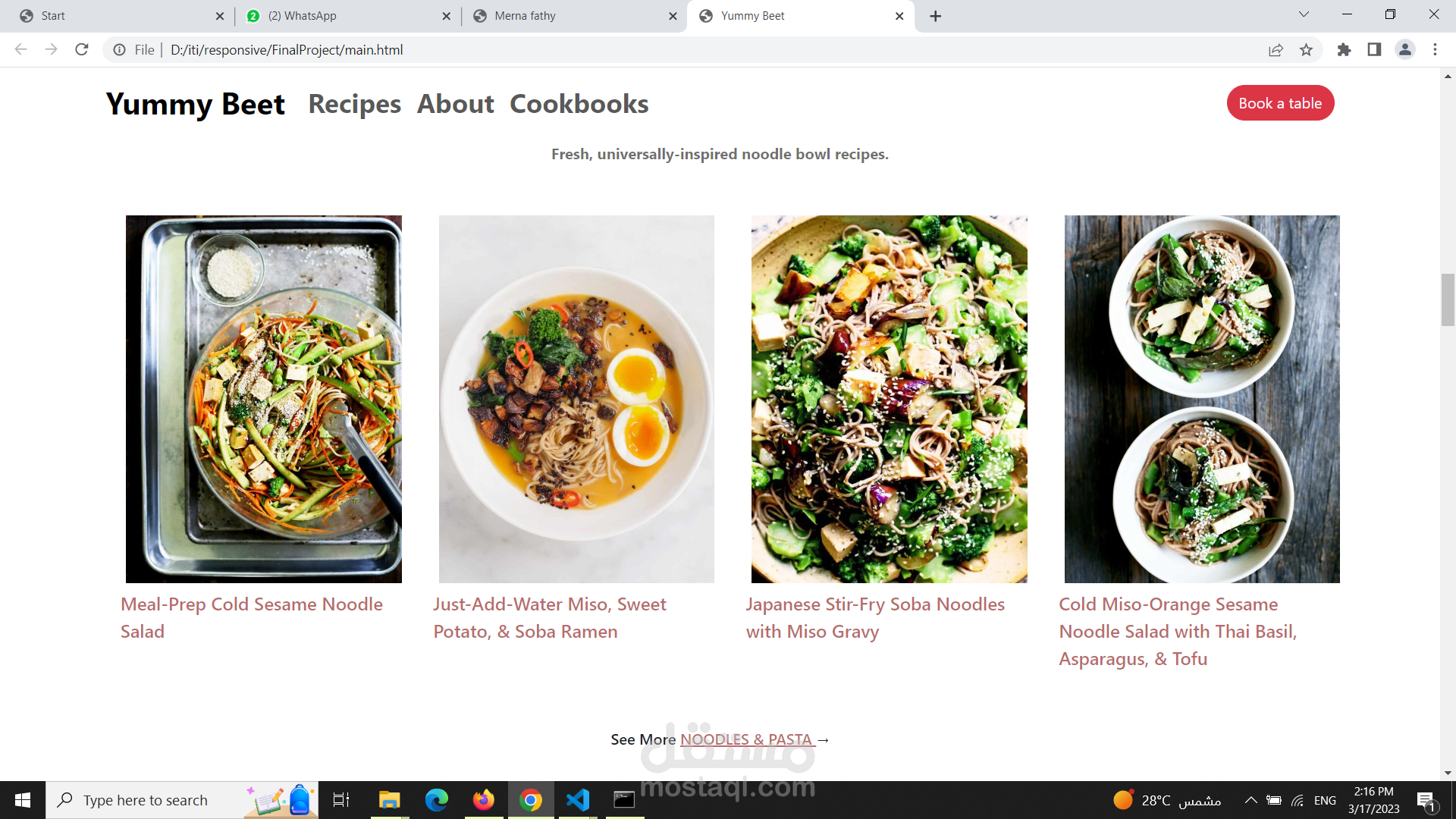This screenshot has height=819, width=1456.
Task: Open the Chrome profile avatar
Action: tap(1404, 50)
